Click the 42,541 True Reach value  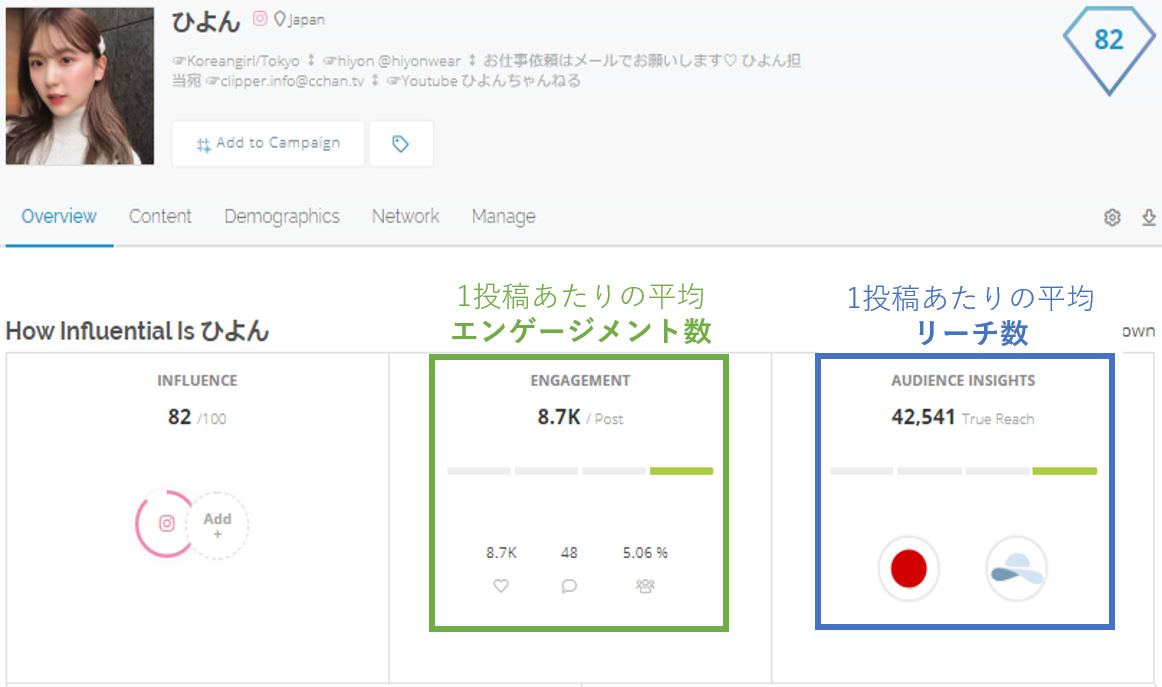[963, 417]
